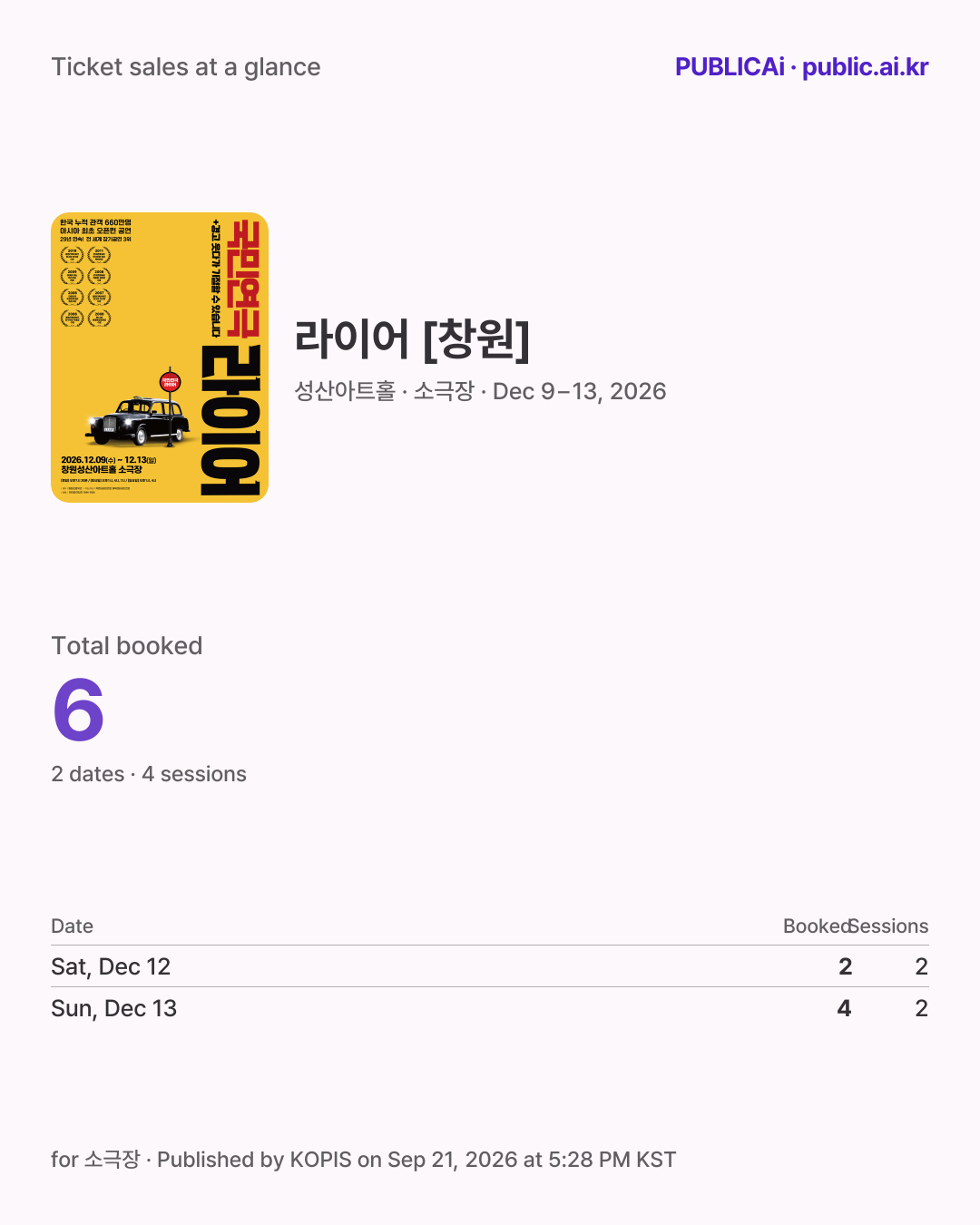Click the Ticket sales at a glance heading

pyautogui.click(x=186, y=67)
